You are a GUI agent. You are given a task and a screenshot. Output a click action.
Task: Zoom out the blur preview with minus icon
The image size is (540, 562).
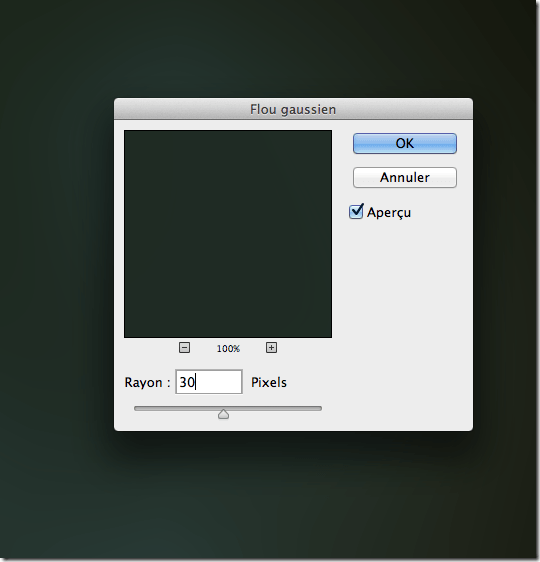(x=184, y=347)
